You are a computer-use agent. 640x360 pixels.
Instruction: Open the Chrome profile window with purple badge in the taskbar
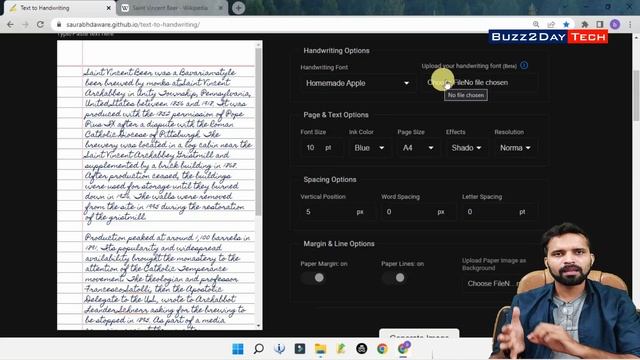tap(403, 348)
